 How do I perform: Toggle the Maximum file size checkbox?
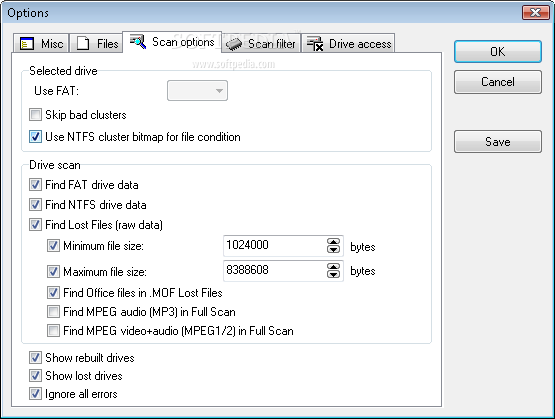[x=53, y=271]
